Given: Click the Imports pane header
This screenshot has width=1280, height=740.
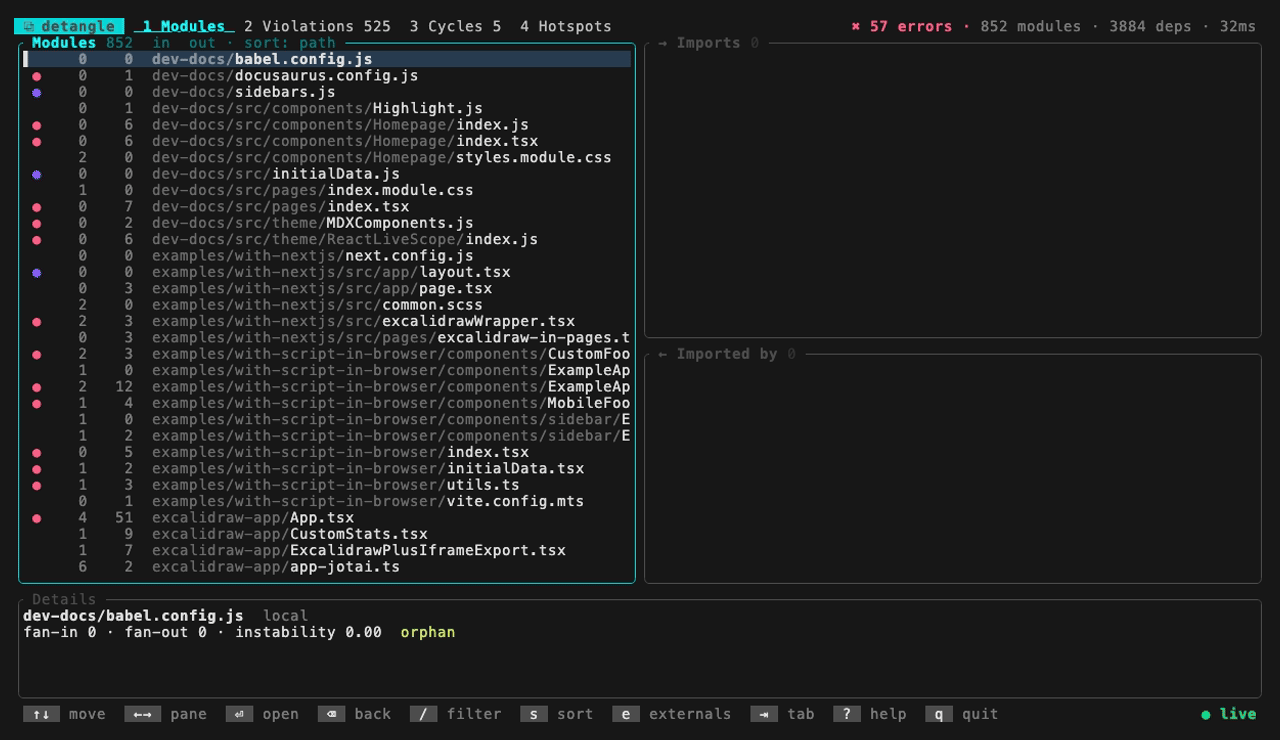Looking at the screenshot, I should click(709, 43).
